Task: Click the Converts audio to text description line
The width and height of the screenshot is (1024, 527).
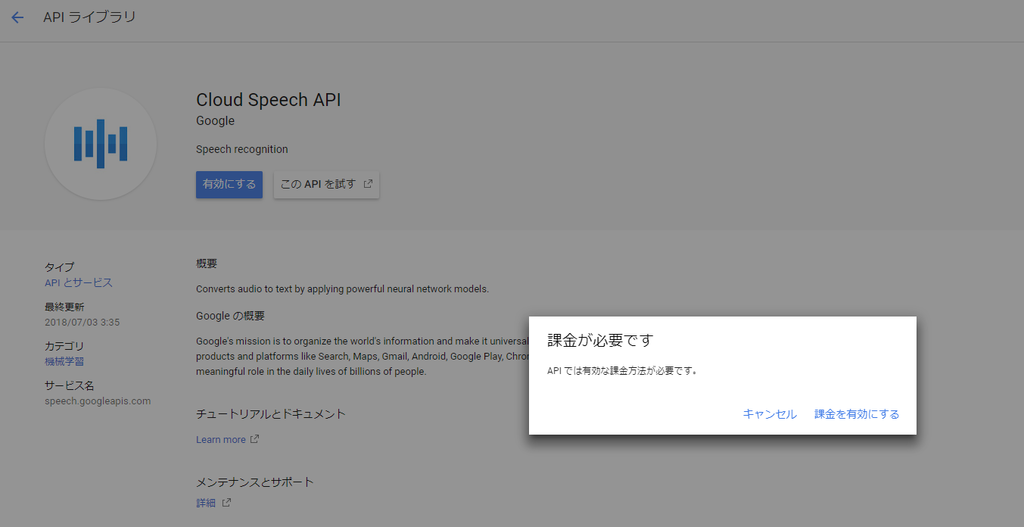Action: click(342, 289)
